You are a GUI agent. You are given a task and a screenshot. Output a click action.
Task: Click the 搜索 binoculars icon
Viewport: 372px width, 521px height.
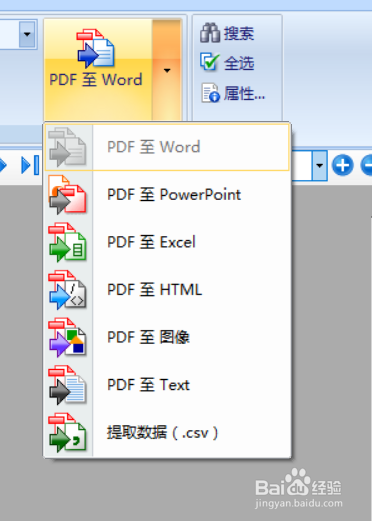click(210, 33)
